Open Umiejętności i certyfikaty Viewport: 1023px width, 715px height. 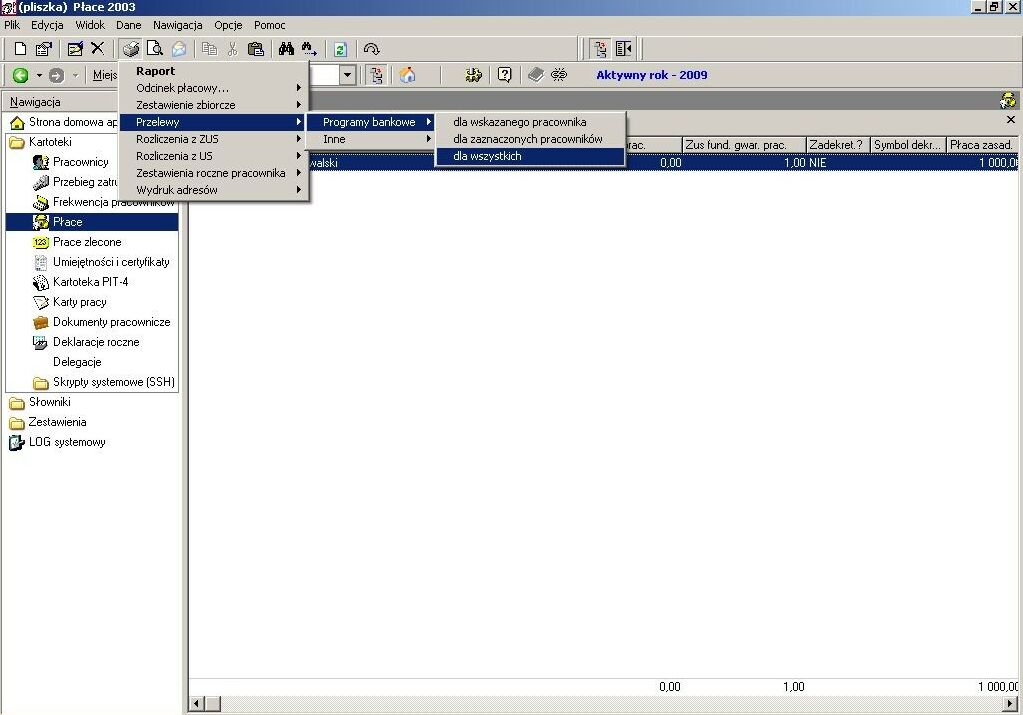(x=101, y=262)
